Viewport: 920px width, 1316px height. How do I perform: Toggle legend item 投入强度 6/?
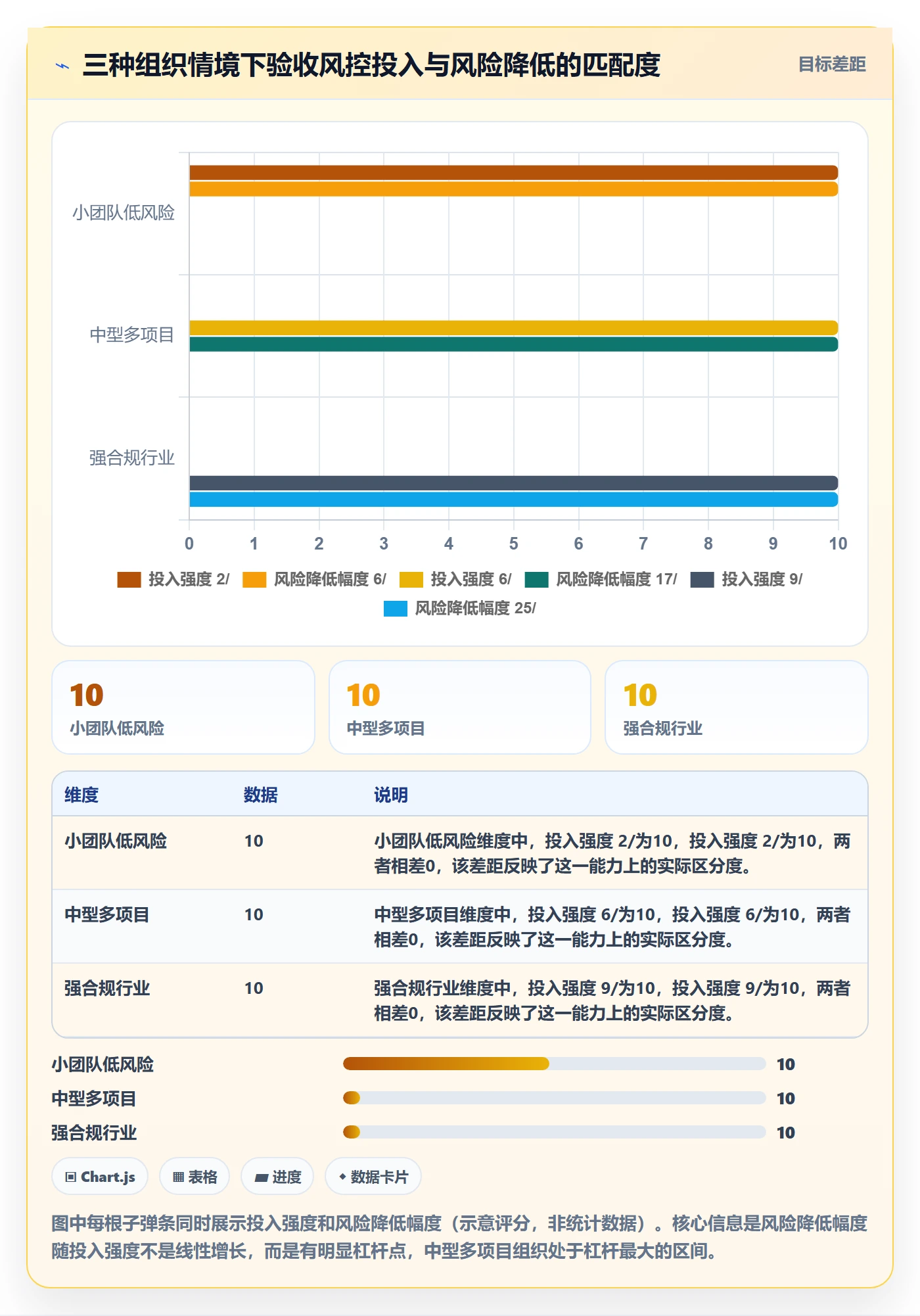pos(455,579)
